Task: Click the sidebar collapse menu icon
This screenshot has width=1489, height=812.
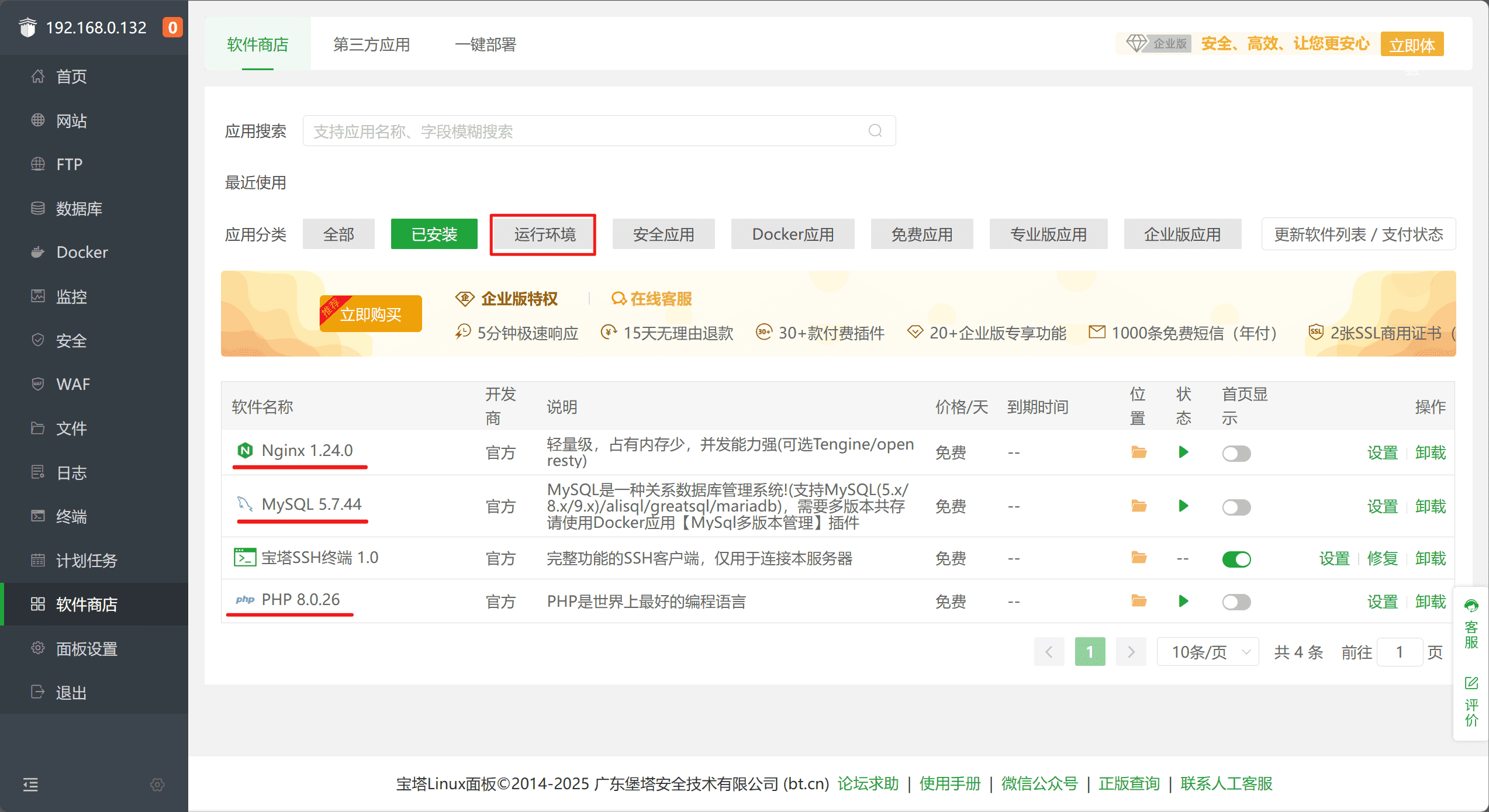Action: click(30, 784)
